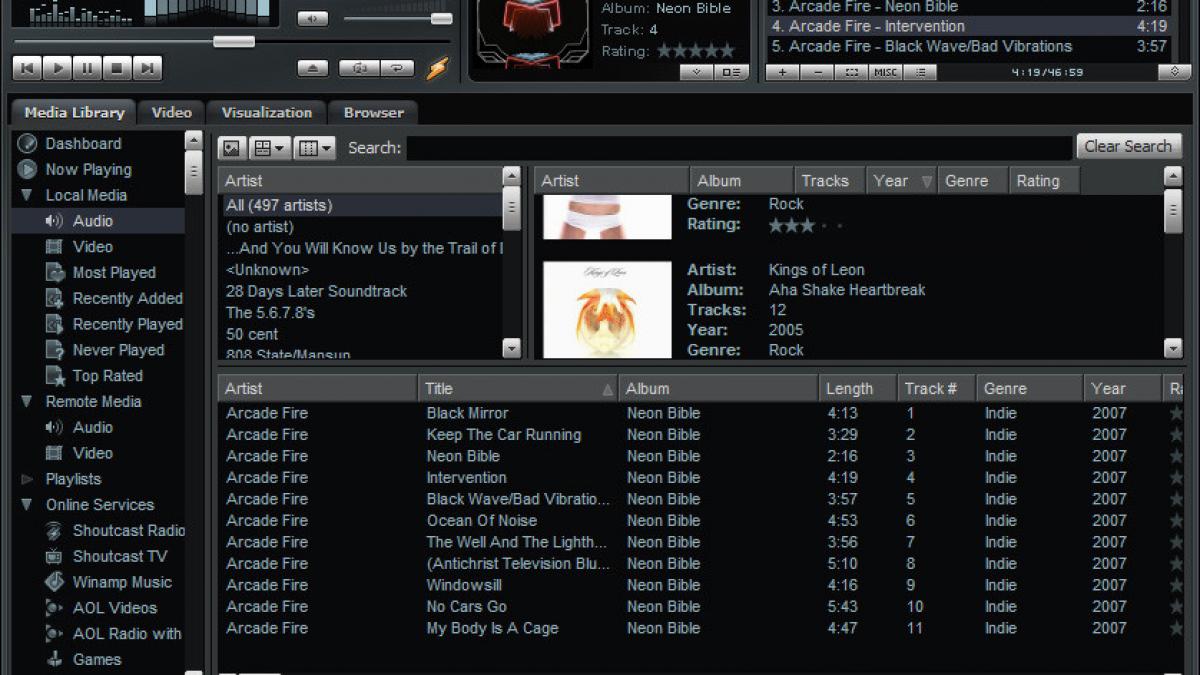Toggle shuffle playback mode
The image size is (1200, 675).
359,69
